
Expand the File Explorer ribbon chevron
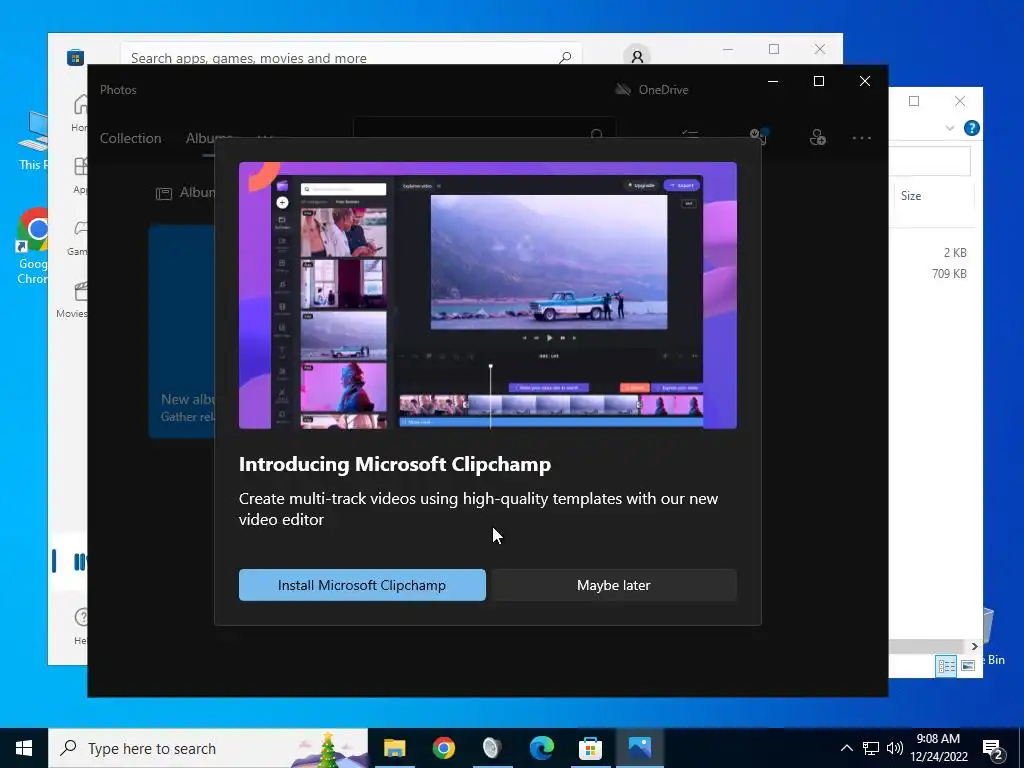pyautogui.click(x=949, y=128)
